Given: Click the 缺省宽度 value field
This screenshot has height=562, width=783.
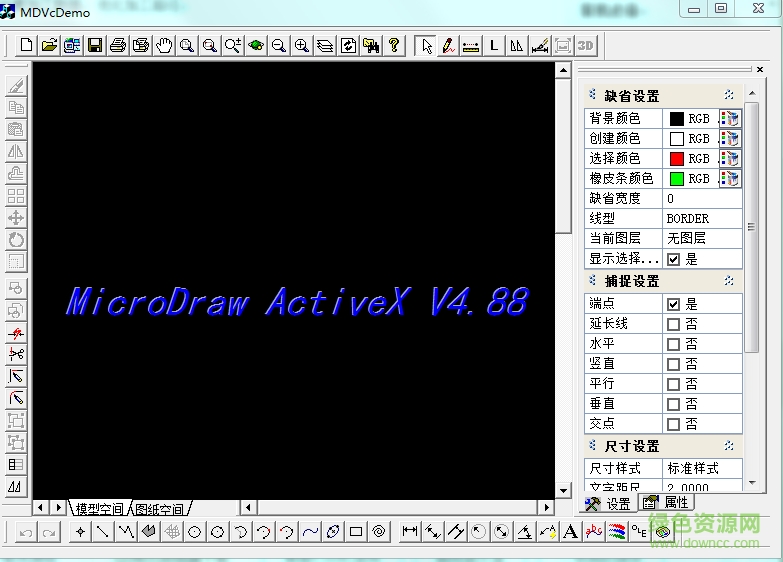Looking at the screenshot, I should click(702, 198).
